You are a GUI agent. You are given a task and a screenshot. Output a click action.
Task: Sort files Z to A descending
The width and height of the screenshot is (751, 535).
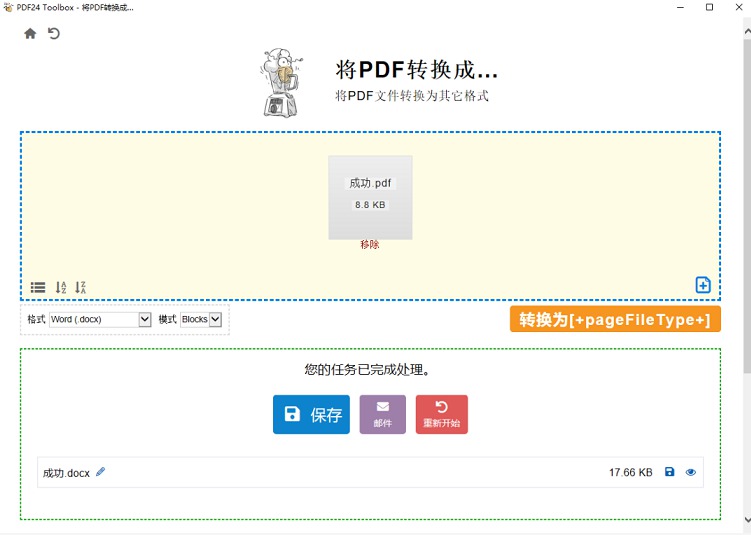tap(80, 287)
